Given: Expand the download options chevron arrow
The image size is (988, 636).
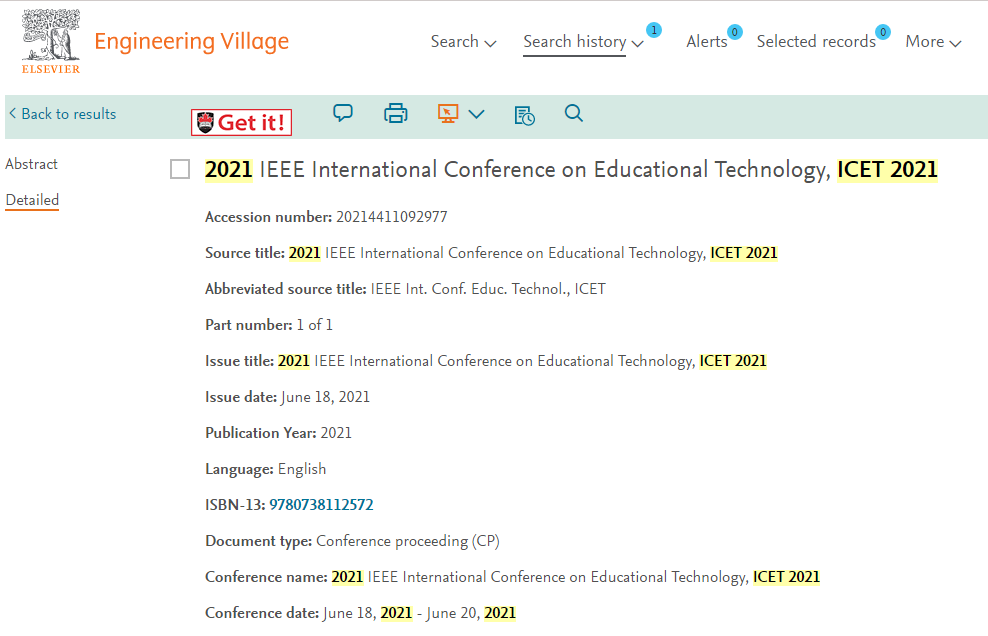Looking at the screenshot, I should pyautogui.click(x=476, y=114).
